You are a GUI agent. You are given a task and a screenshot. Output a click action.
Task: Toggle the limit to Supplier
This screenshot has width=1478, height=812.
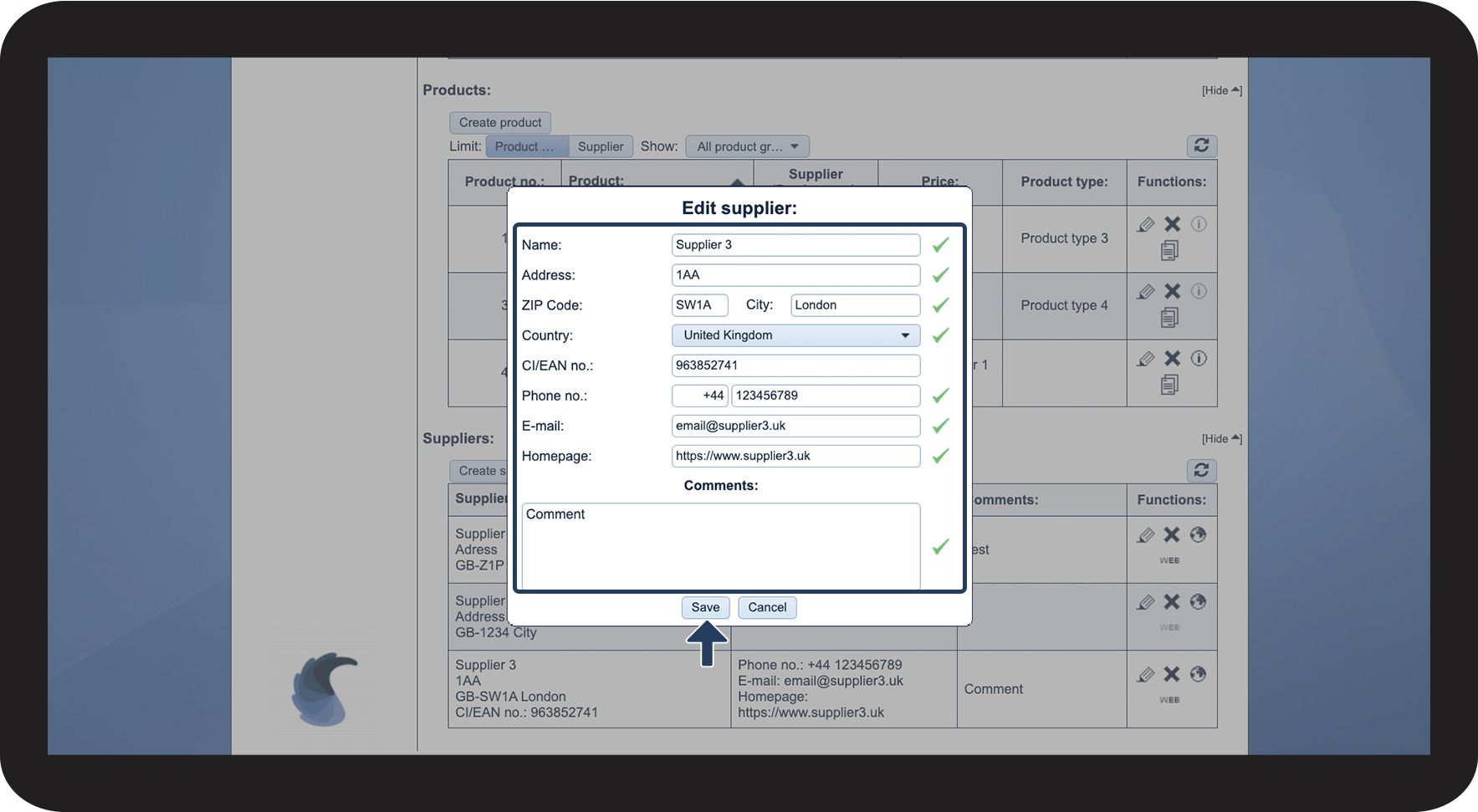click(x=601, y=146)
